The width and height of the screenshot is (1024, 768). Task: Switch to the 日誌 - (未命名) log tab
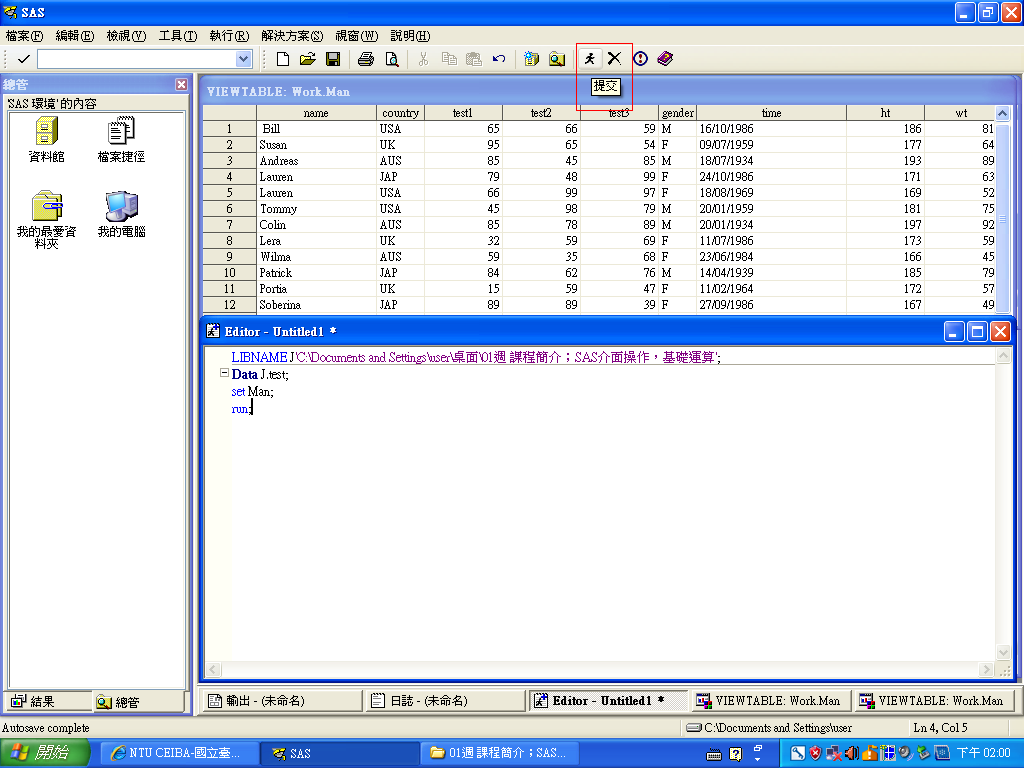[x=444, y=701]
